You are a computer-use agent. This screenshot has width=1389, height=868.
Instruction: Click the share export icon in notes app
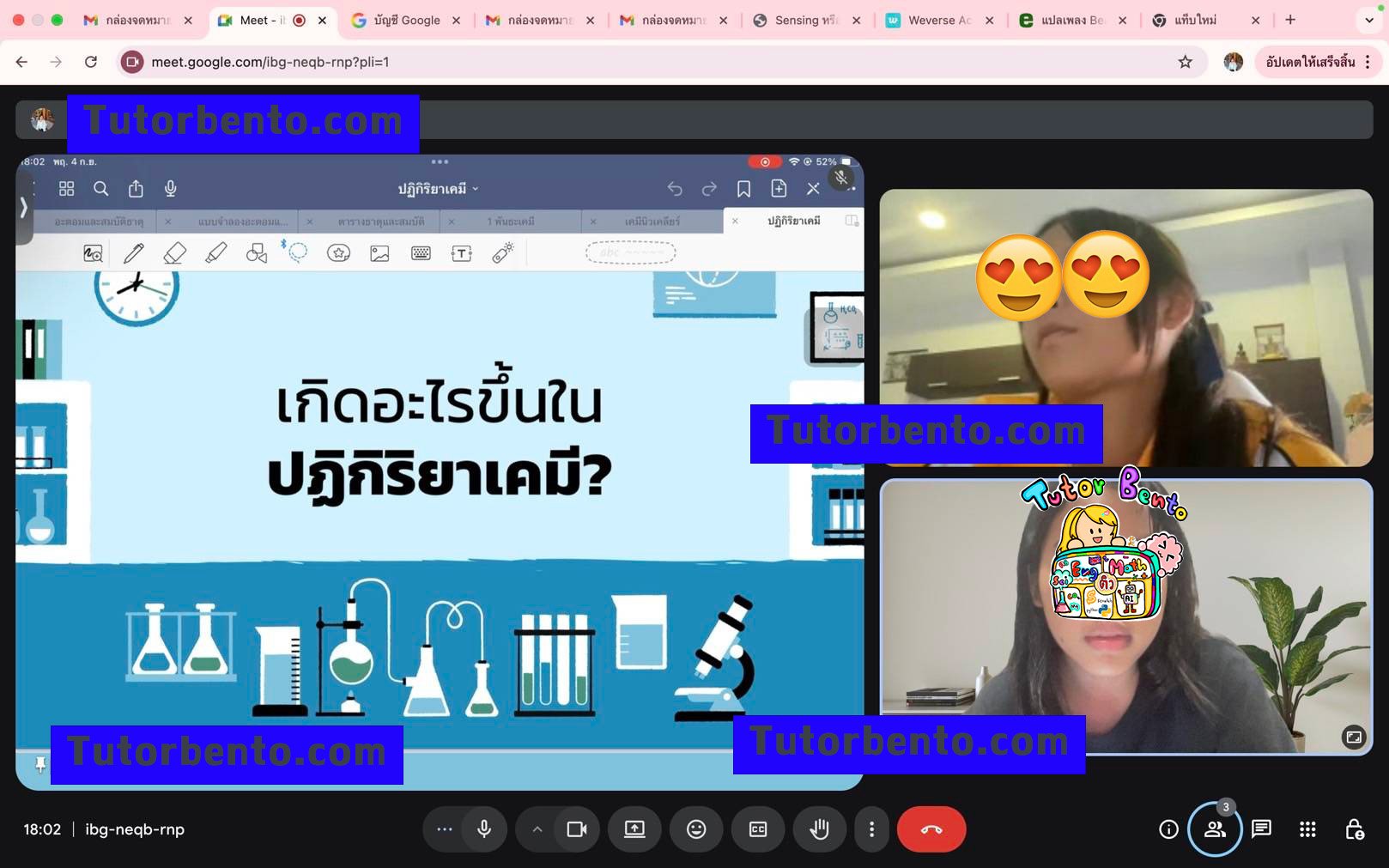[x=136, y=189]
